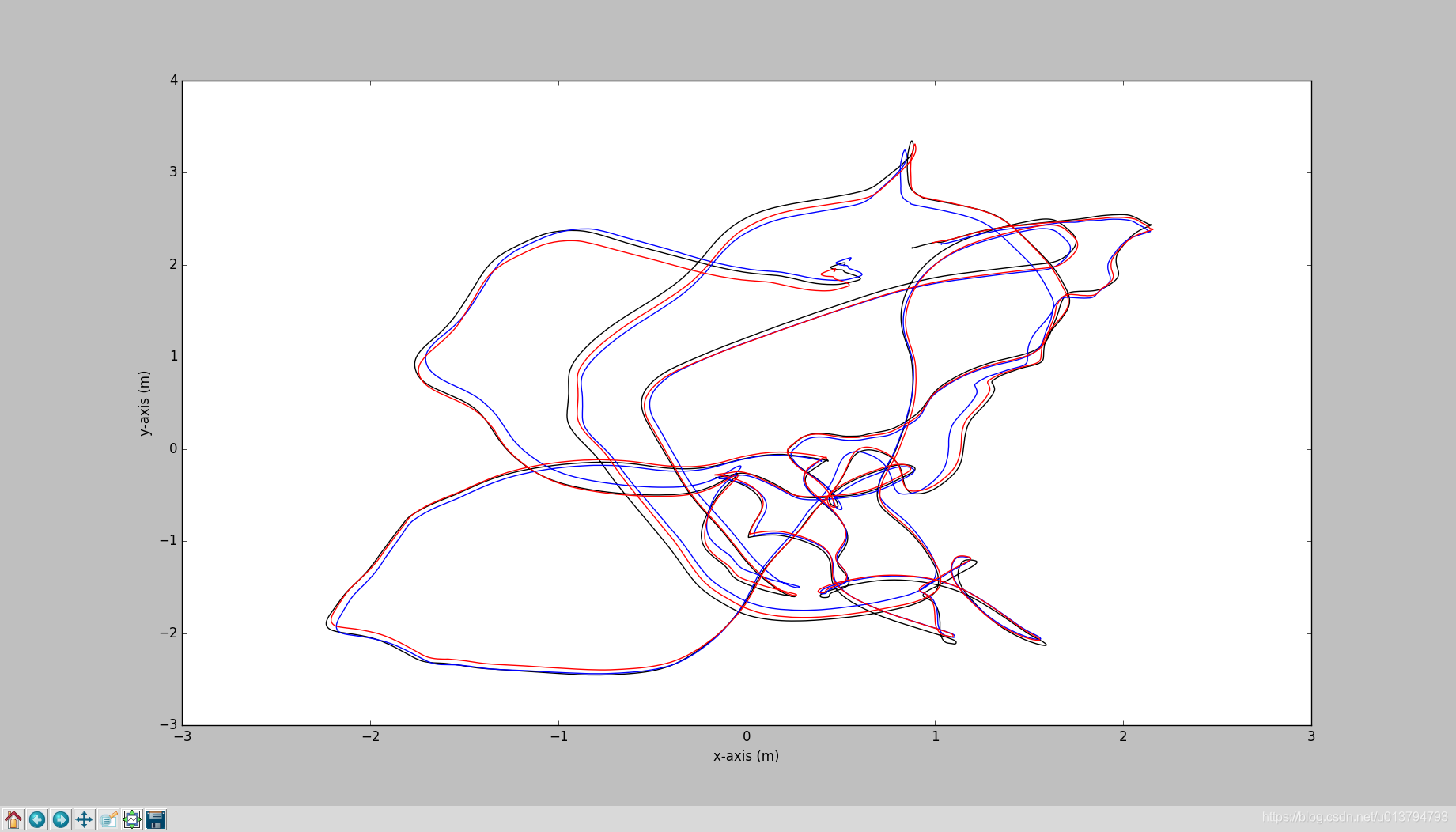Click the 'x-axis (m)' axis label
The width and height of the screenshot is (1456, 832).
pyautogui.click(x=746, y=756)
